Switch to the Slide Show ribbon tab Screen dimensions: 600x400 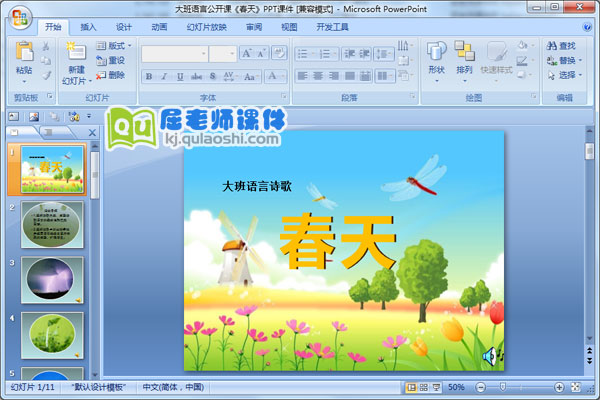207,27
